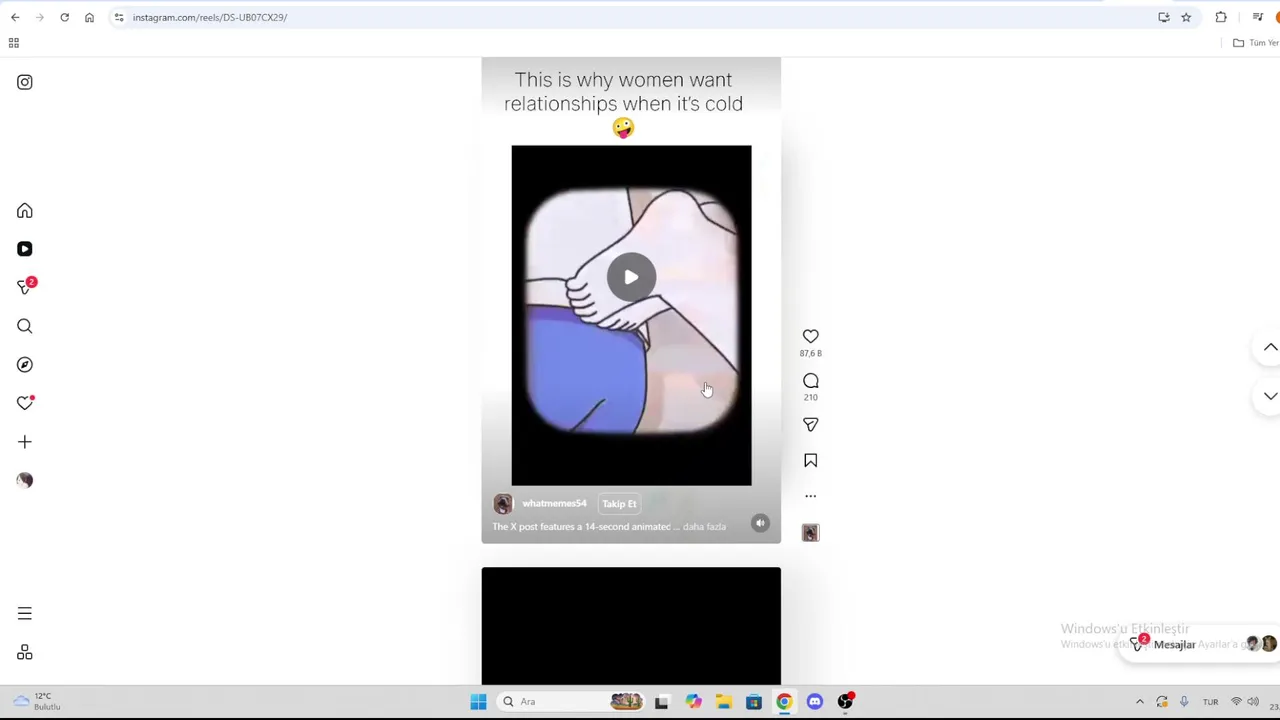Go to next reel with down chevron
The image size is (1280, 720).
coord(1270,396)
